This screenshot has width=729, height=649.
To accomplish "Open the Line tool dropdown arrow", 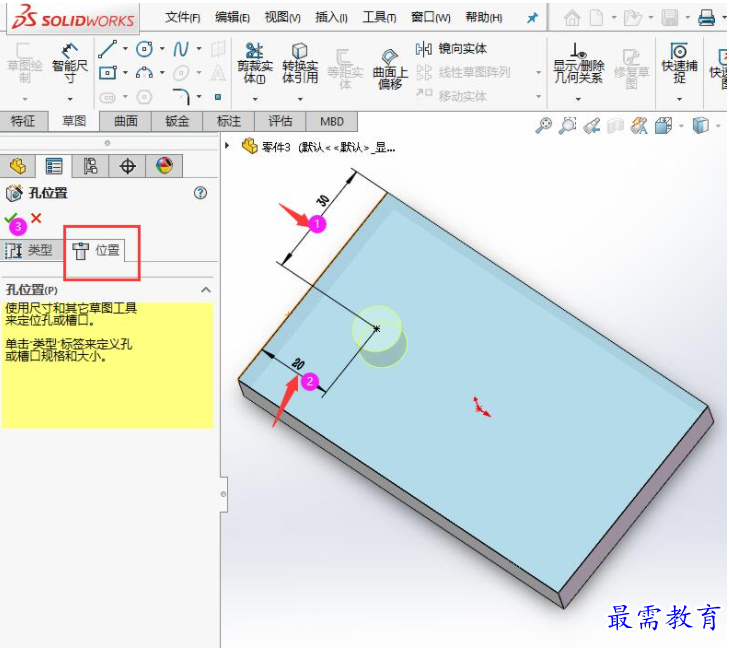I will pos(125,48).
